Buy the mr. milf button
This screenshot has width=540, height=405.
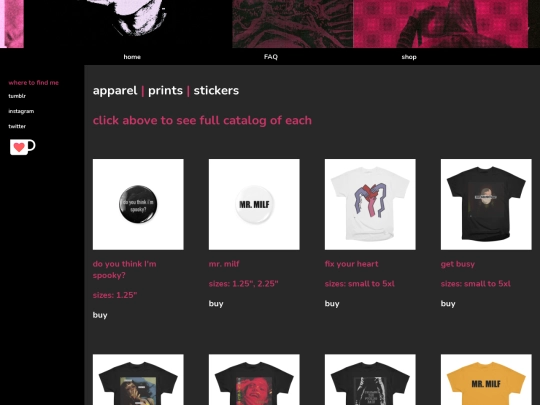pos(216,304)
